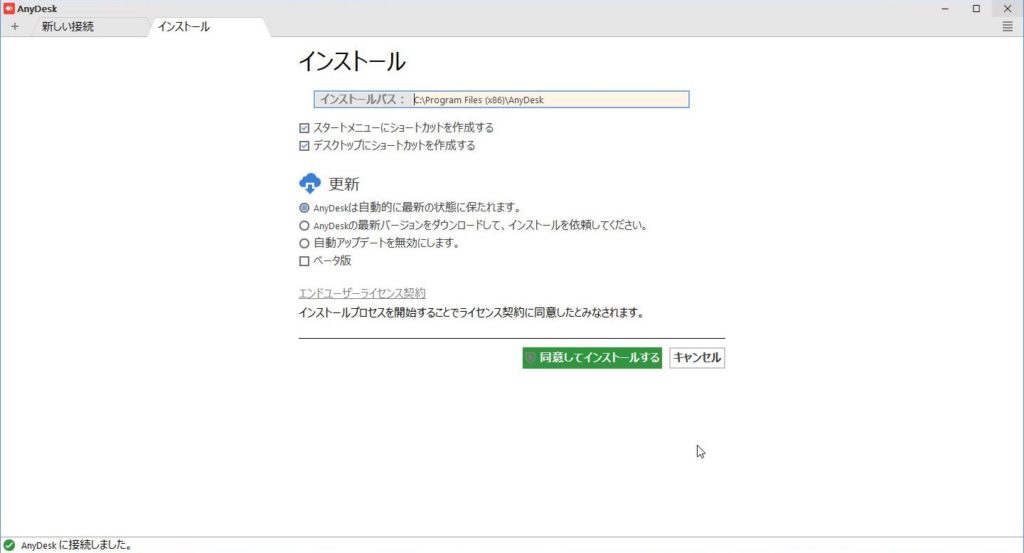Click the green connected status icon
Viewport: 1024px width, 553px height.
click(x=9, y=545)
